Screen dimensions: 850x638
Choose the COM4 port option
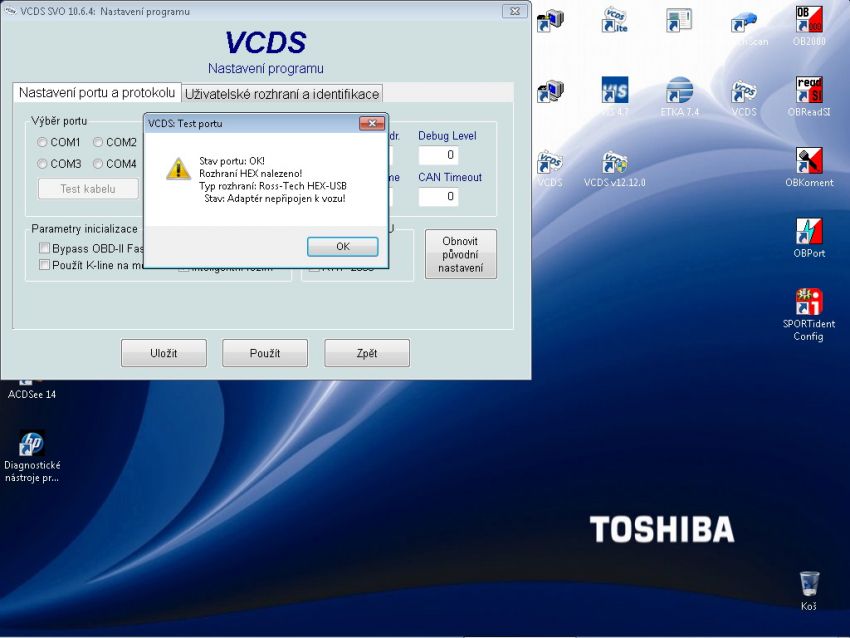pyautogui.click(x=98, y=164)
